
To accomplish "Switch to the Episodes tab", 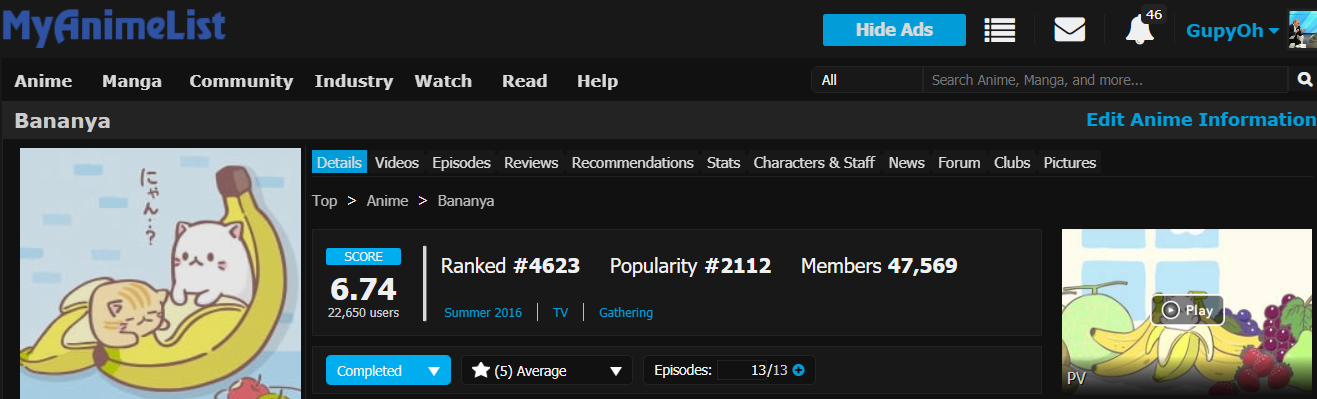I will 461,162.
